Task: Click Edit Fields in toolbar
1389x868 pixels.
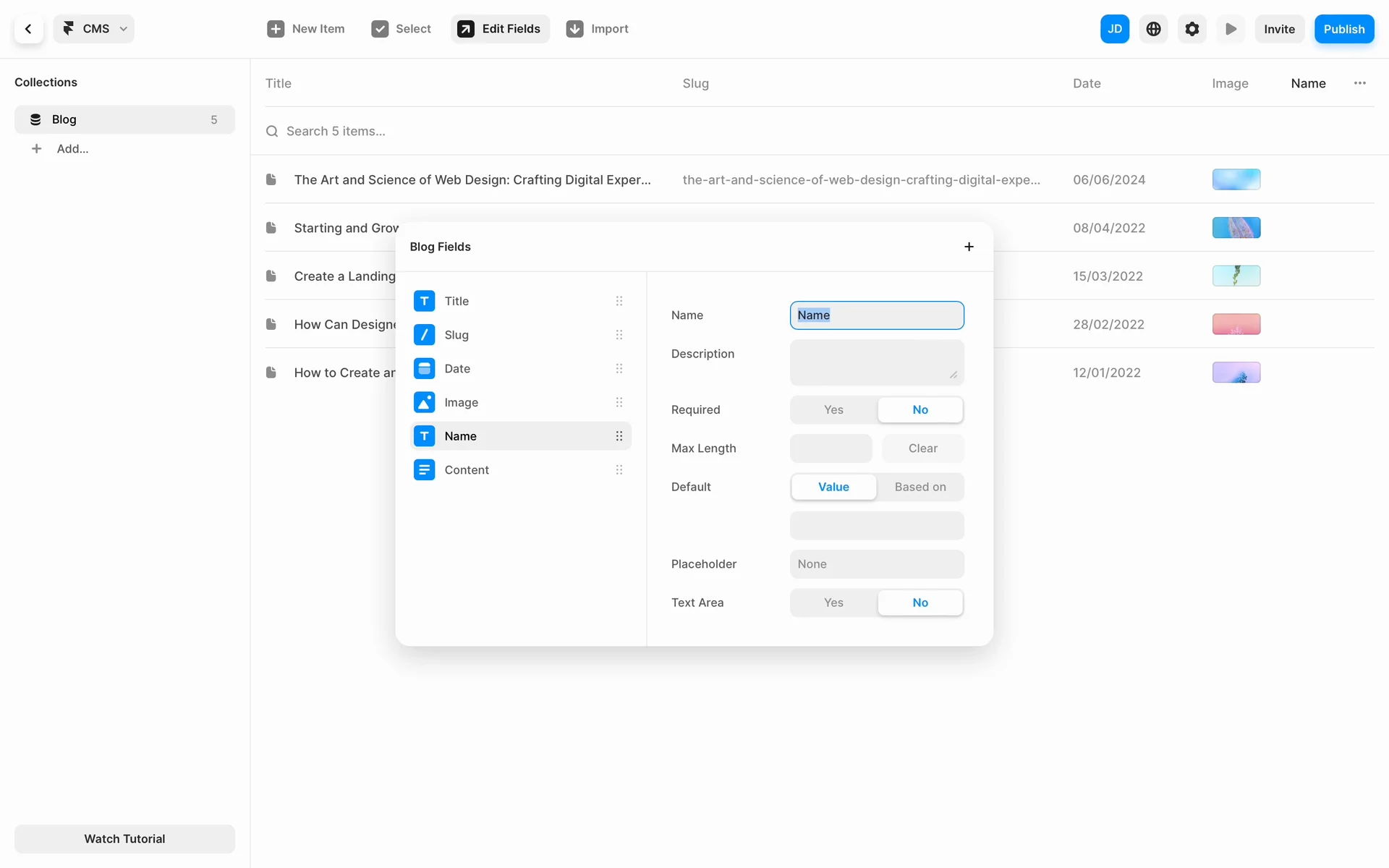Action: pos(500,29)
